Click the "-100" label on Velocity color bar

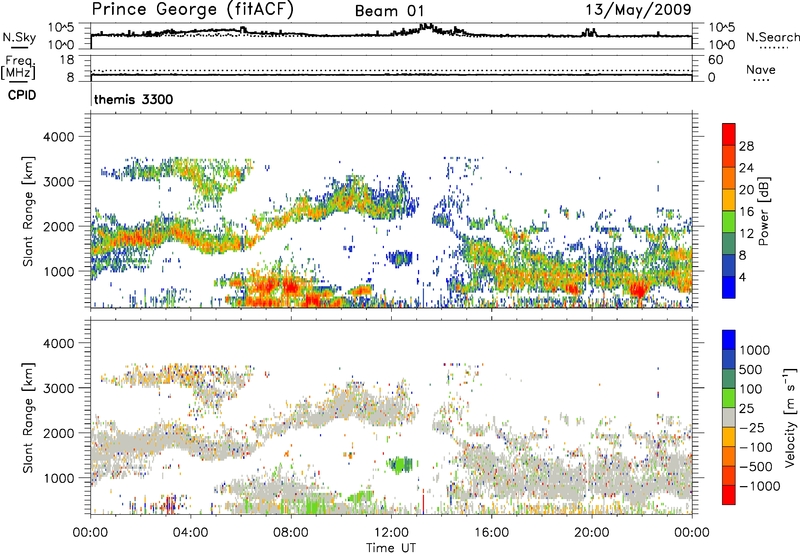756,447
